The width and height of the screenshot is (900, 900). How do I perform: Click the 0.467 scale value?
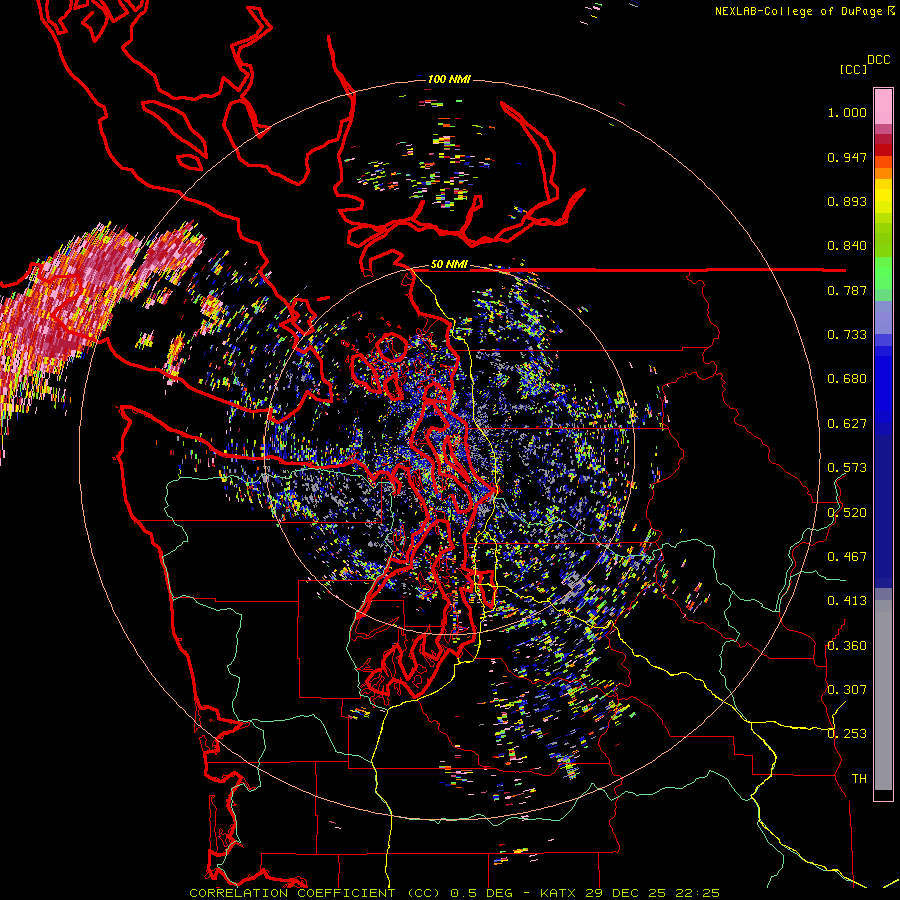click(847, 557)
